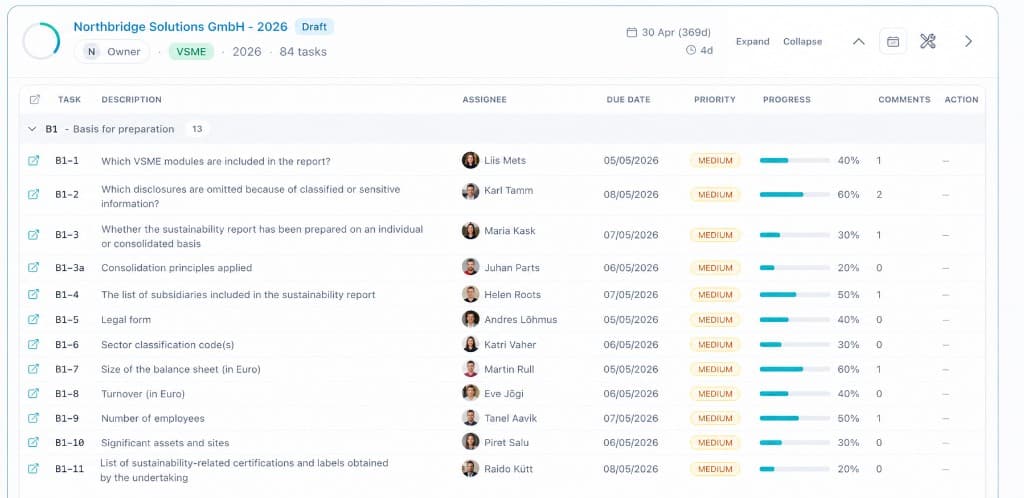Open task B1-1 via its edit icon
This screenshot has height=498, width=1024.
click(x=33, y=161)
